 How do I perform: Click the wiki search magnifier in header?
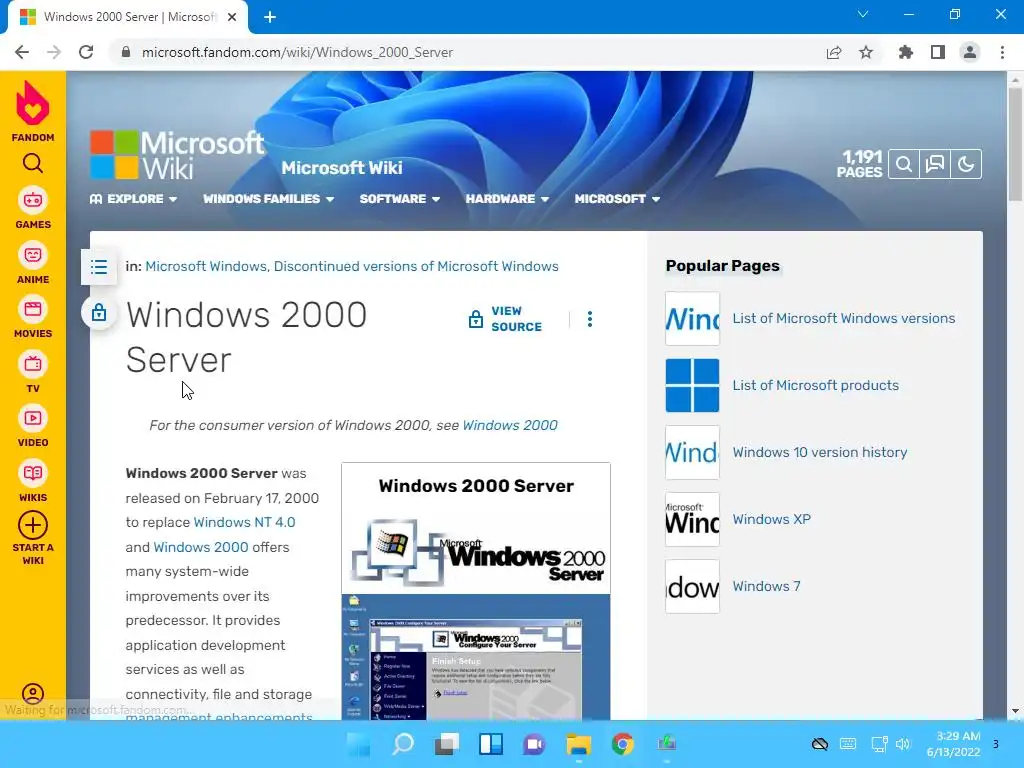904,164
